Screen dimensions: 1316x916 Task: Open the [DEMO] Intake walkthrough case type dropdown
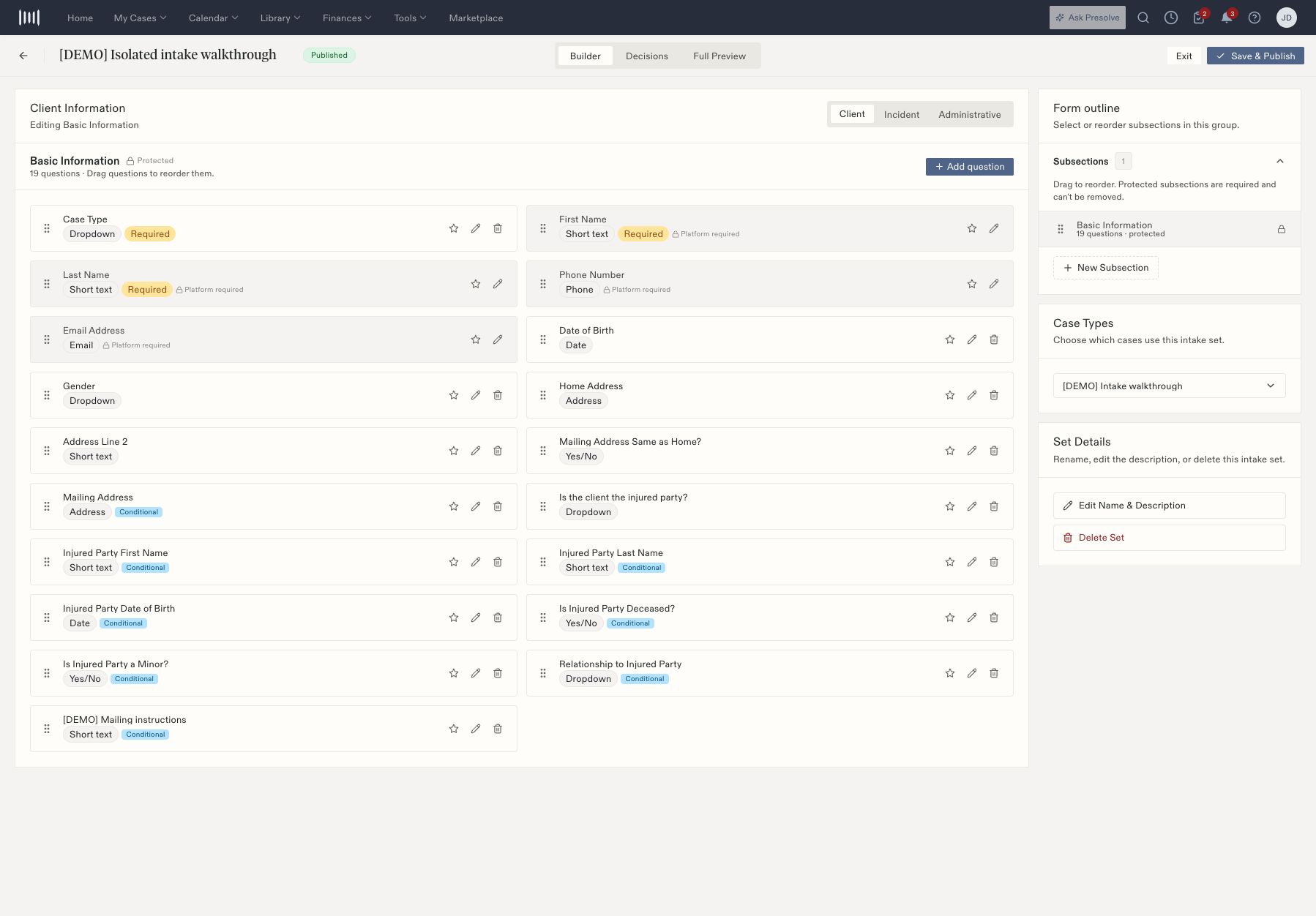1170,386
